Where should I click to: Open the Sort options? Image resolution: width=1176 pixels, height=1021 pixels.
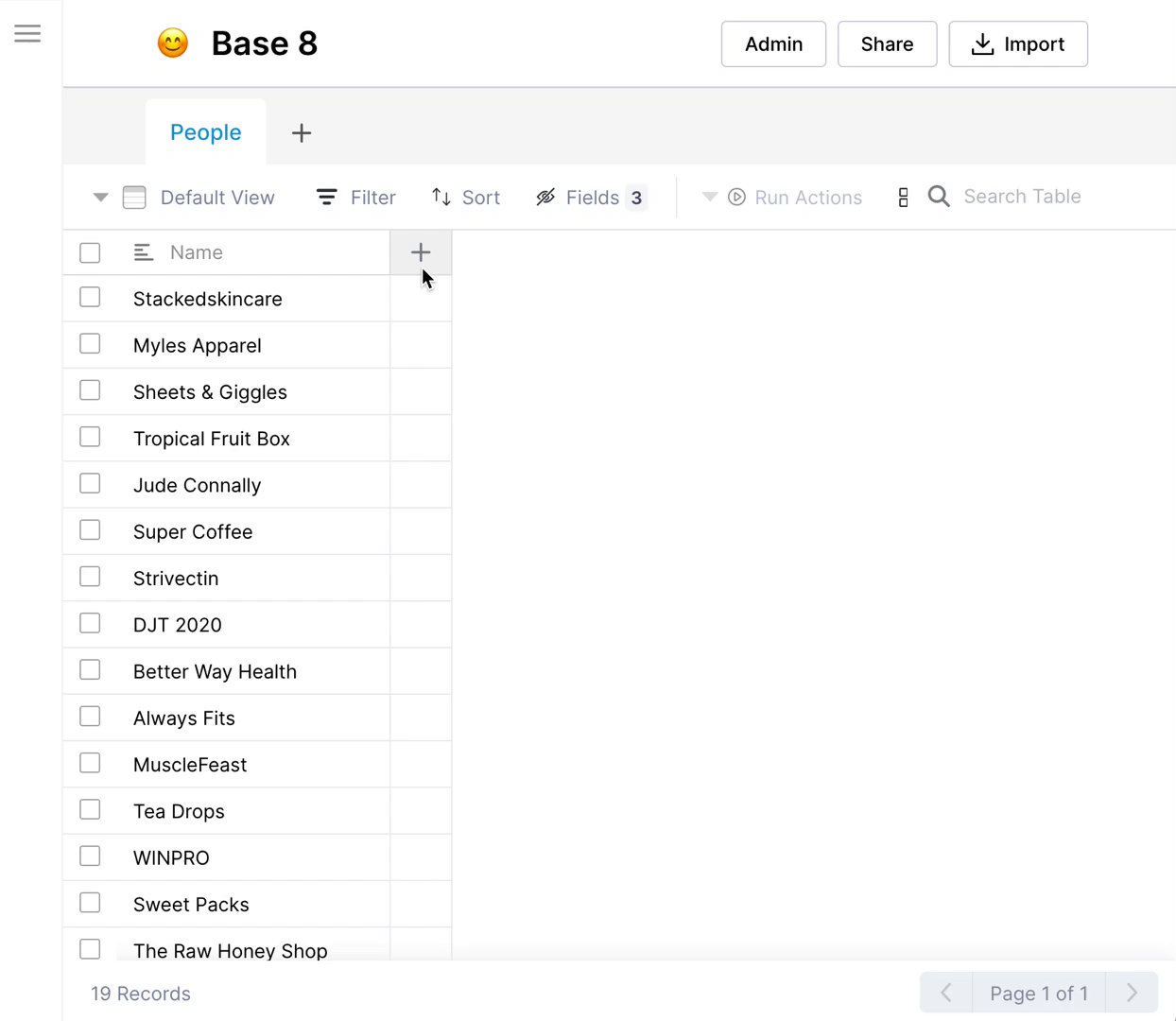[x=466, y=198]
